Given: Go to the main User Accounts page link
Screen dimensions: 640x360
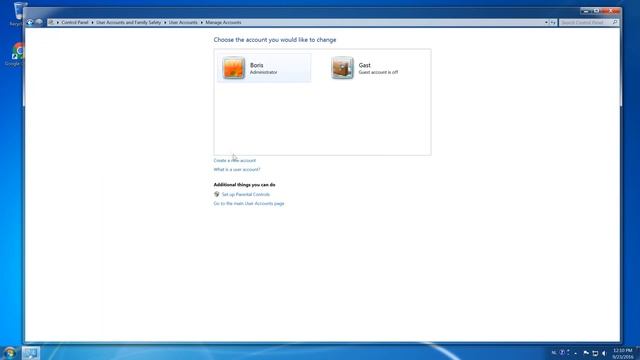Looking at the screenshot, I should click(249, 203).
